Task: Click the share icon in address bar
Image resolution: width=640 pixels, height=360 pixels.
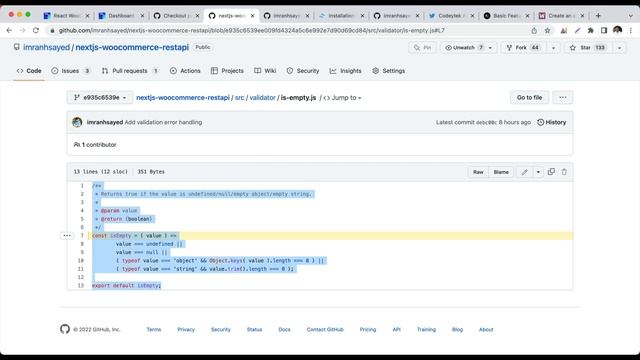Action: [x=534, y=30]
